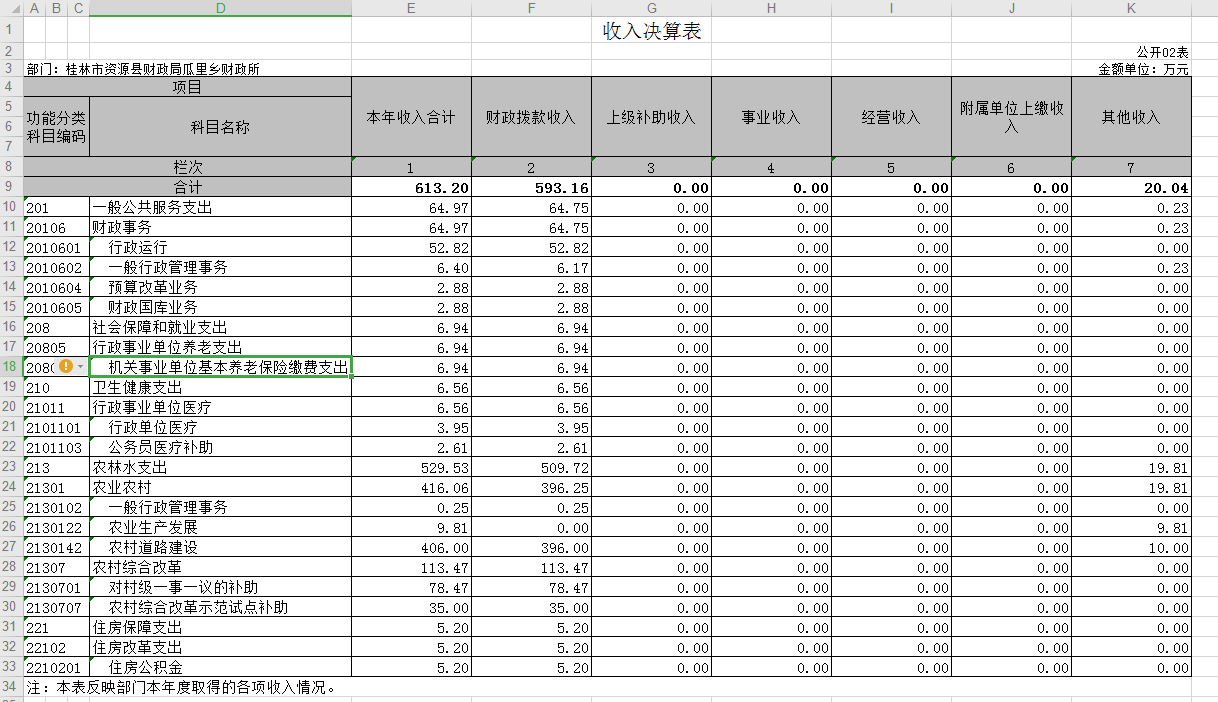Select column K header
Image resolution: width=1218 pixels, height=702 pixels.
(x=1131, y=8)
